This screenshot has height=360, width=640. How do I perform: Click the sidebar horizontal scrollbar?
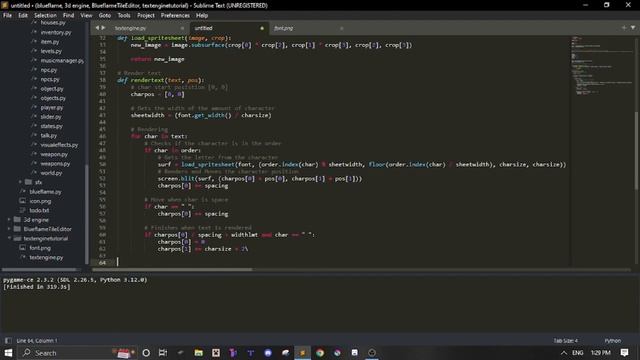(40, 269)
